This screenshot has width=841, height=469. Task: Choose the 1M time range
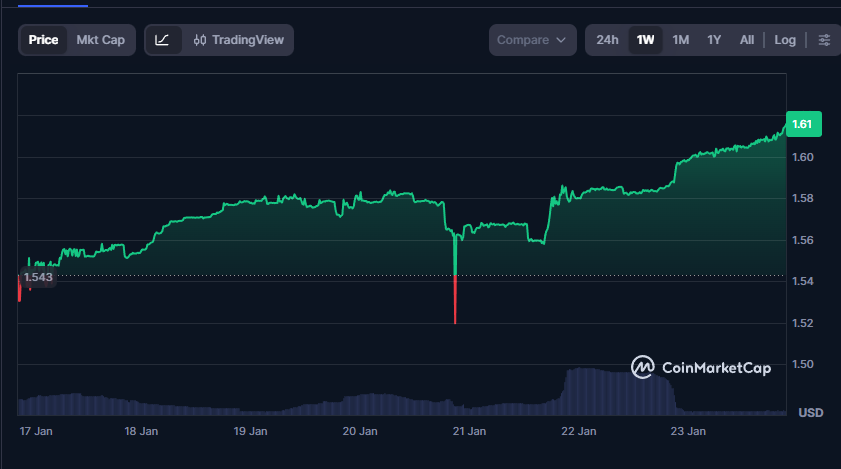681,40
